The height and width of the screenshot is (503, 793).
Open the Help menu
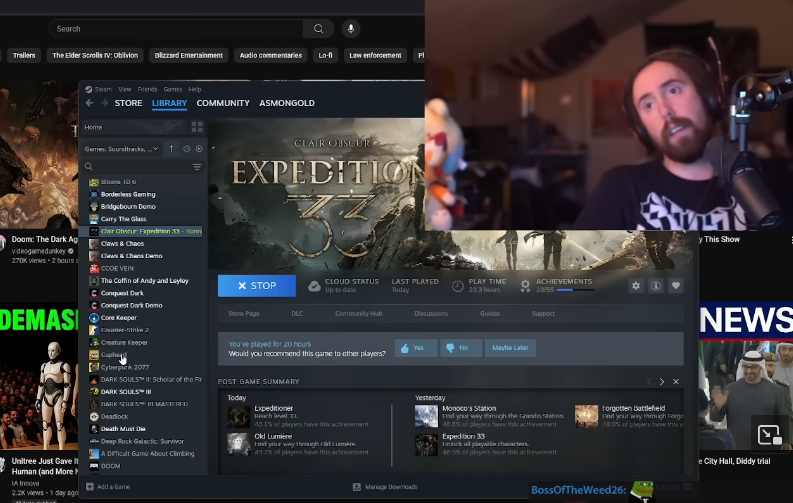tap(195, 89)
